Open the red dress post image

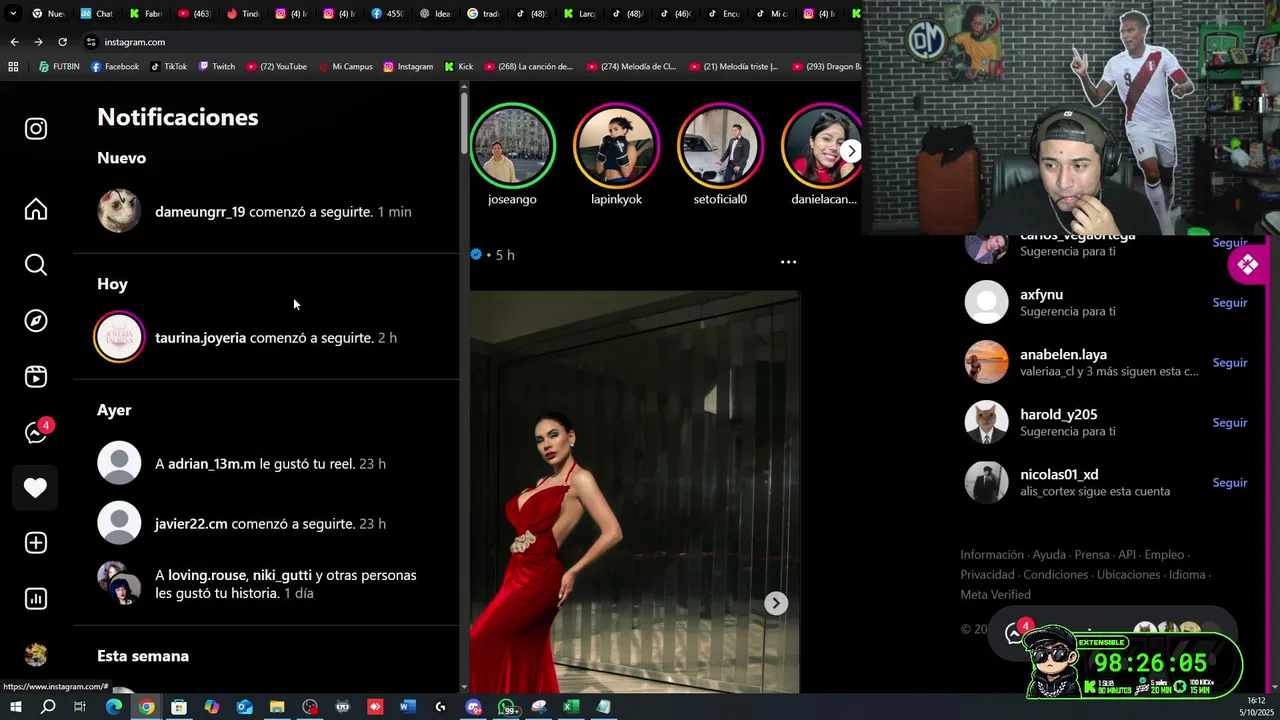pyautogui.click(x=635, y=492)
